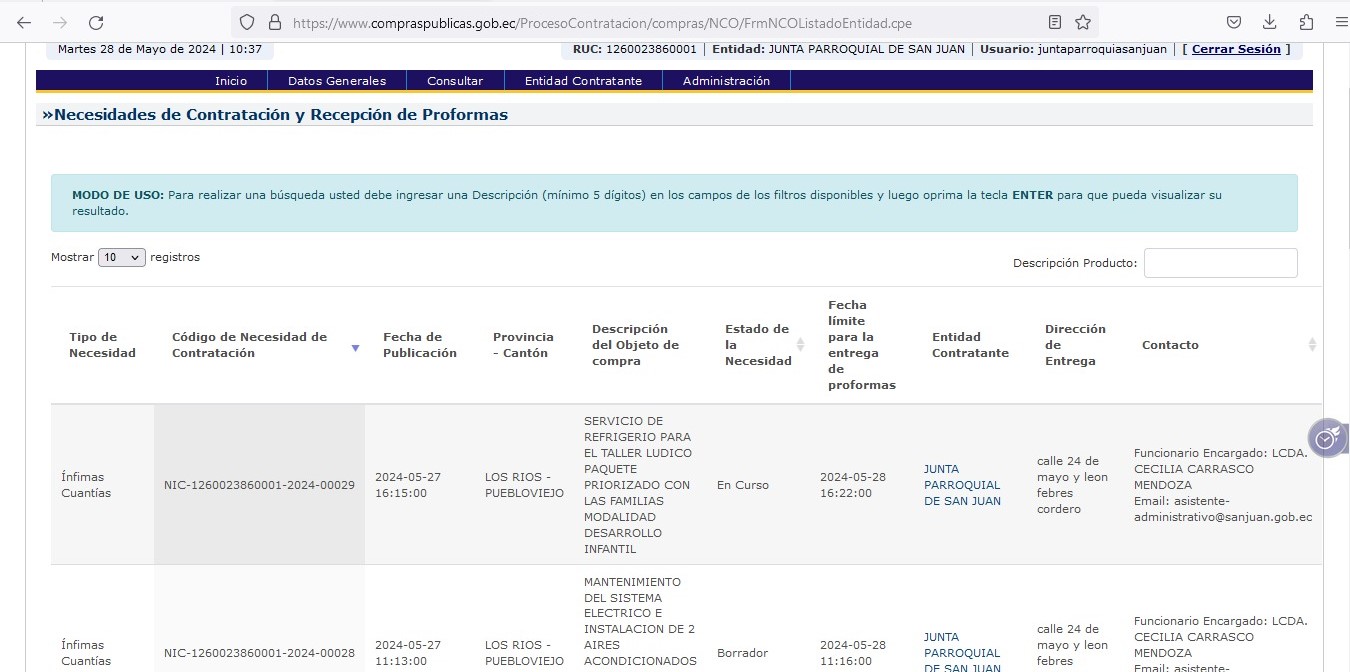
Task: Open JUNTA PARROQUIAL DE SAN JUAN first row link
Action: pos(962,485)
